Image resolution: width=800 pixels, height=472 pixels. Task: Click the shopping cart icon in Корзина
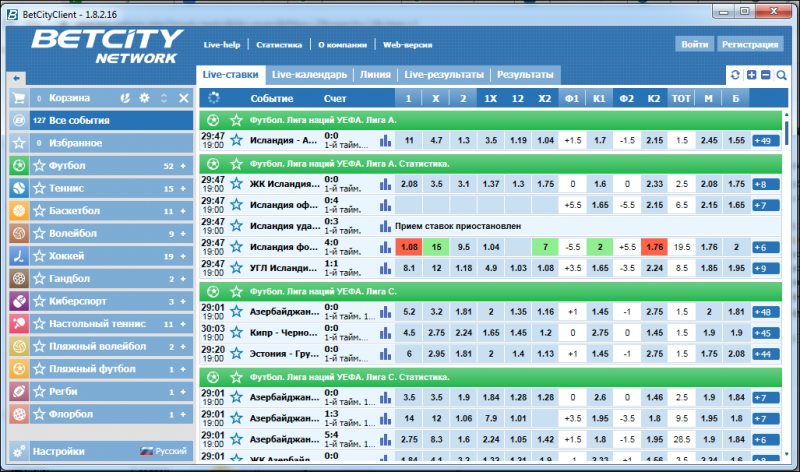(19, 98)
